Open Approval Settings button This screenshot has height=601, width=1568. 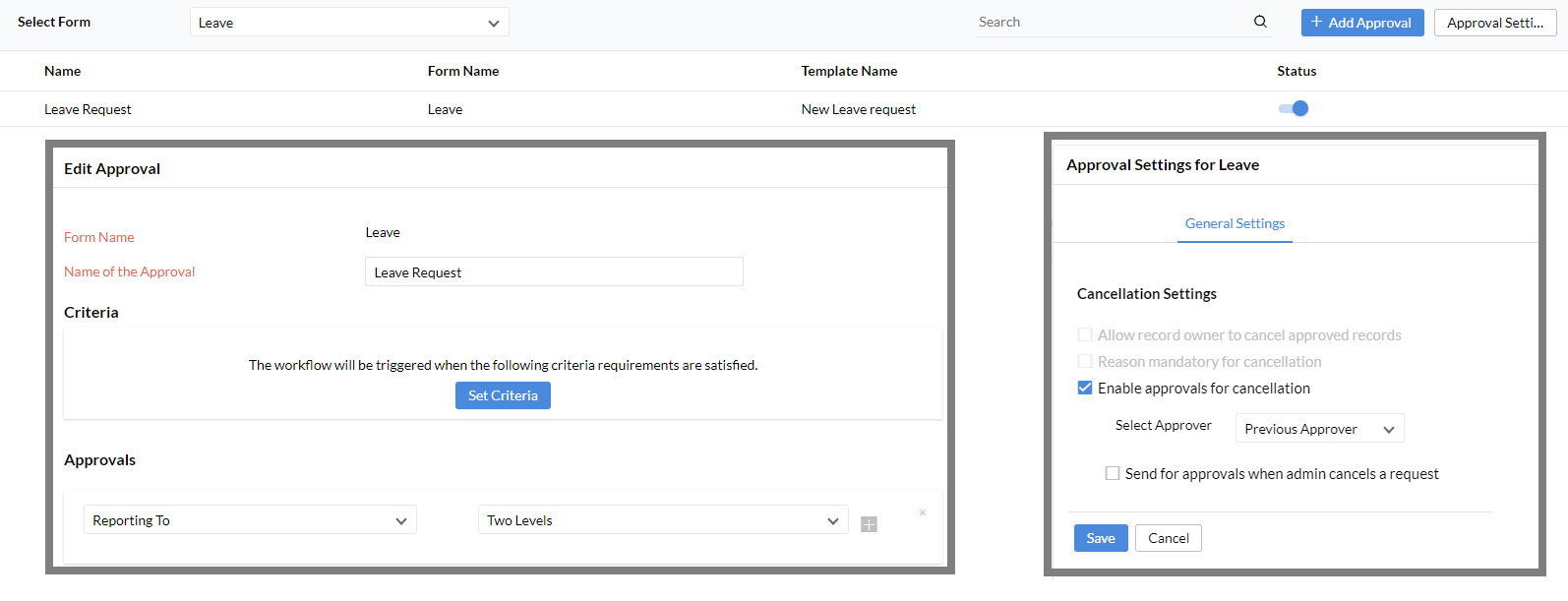point(1495,23)
